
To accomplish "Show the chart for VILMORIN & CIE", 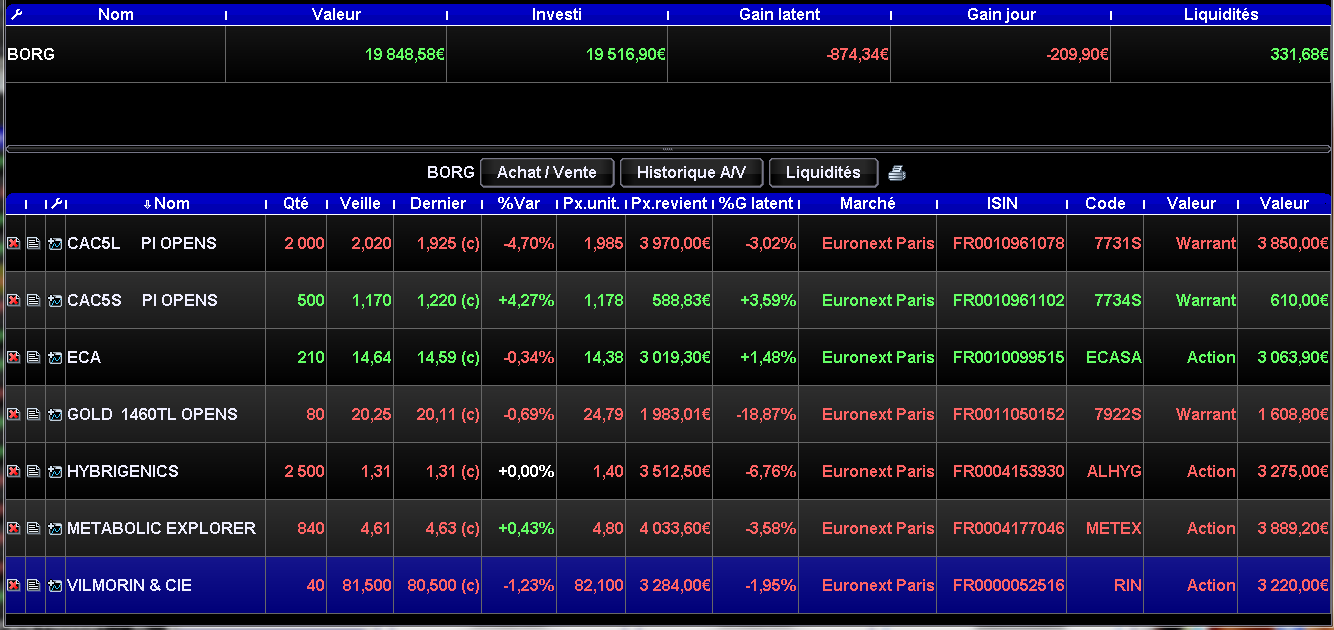I will (55, 585).
